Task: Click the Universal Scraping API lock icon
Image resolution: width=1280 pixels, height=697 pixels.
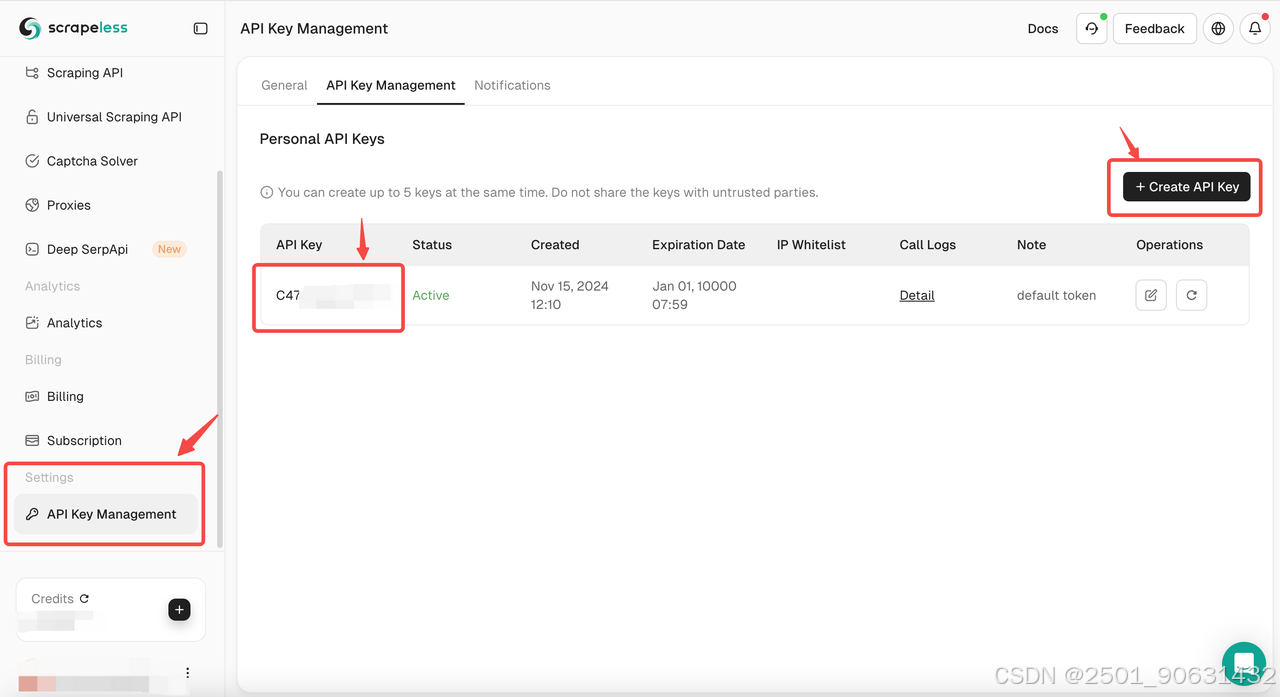Action: coord(32,117)
